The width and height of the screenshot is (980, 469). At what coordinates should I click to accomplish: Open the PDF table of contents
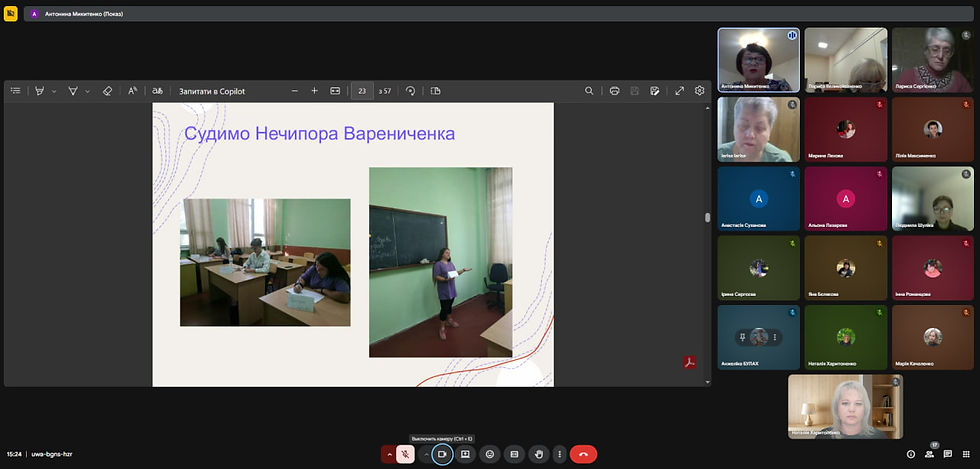[x=15, y=91]
